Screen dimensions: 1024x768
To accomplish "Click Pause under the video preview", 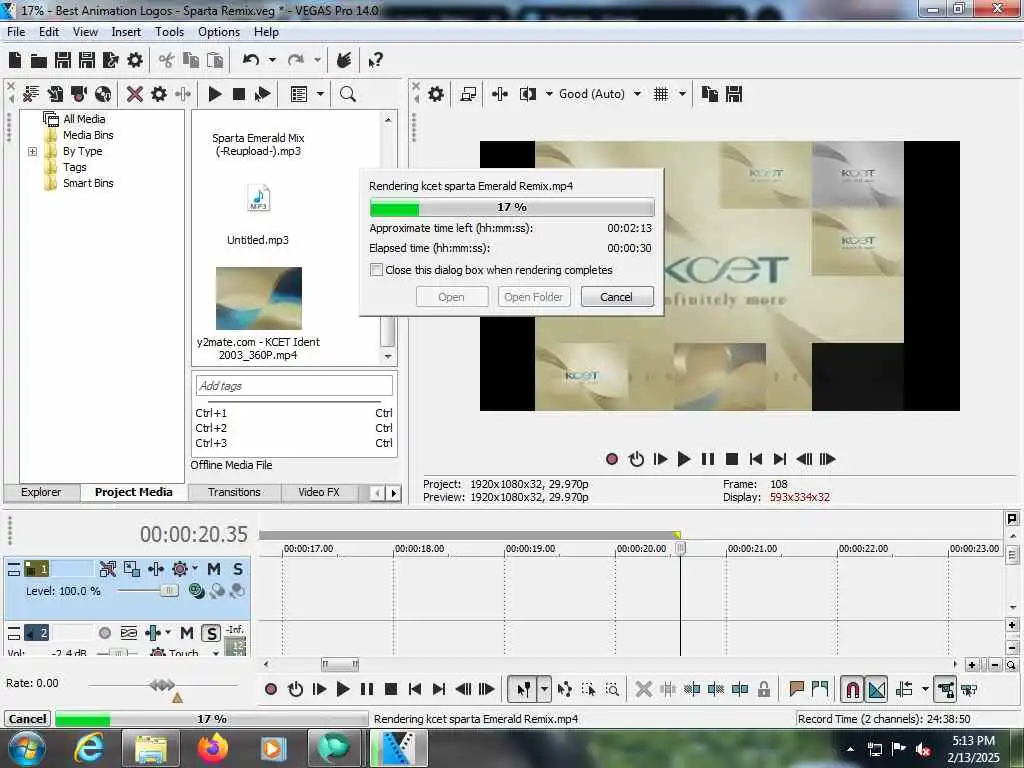I will 707,459.
